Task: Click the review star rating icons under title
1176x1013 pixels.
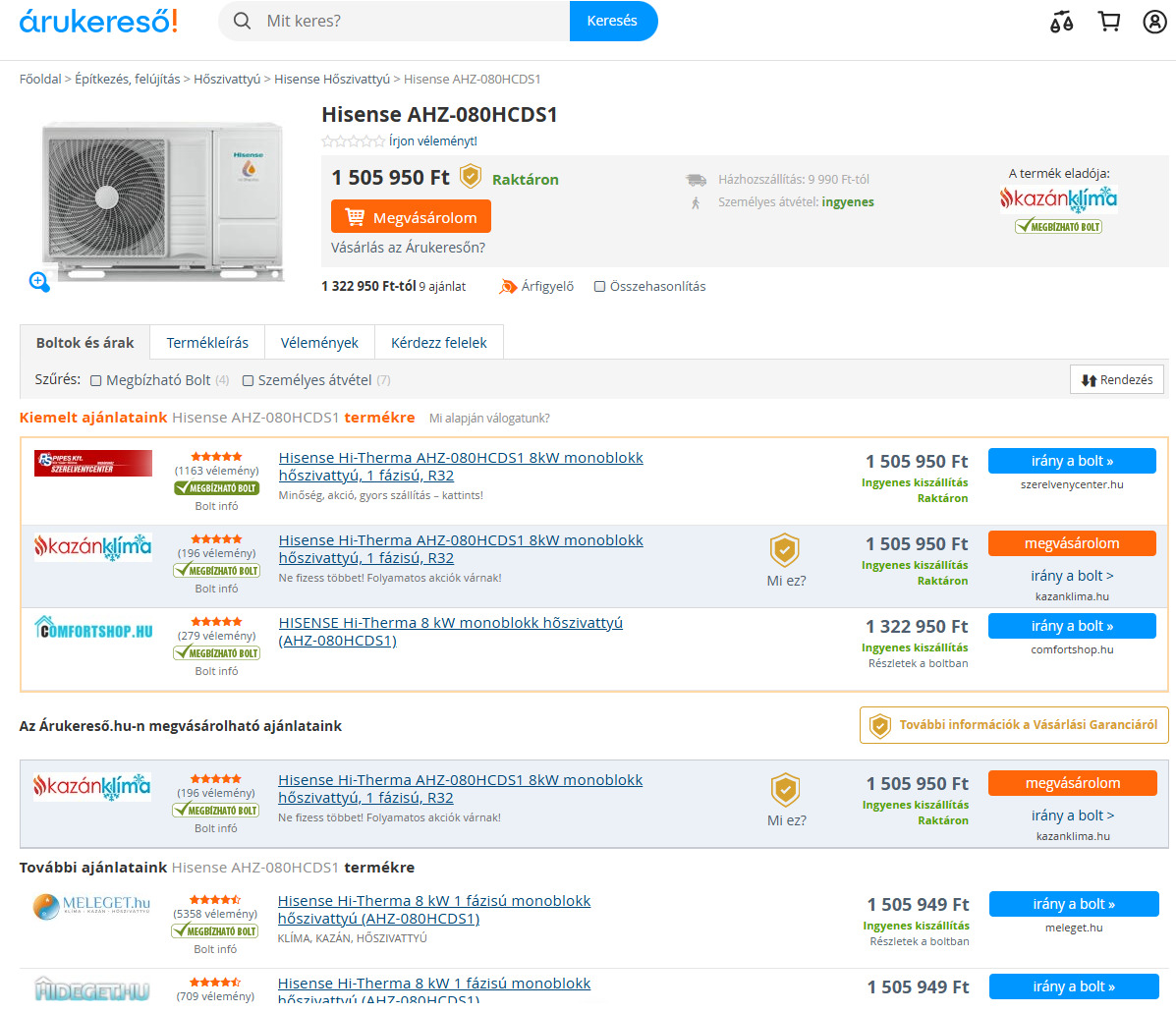Action: tap(353, 141)
